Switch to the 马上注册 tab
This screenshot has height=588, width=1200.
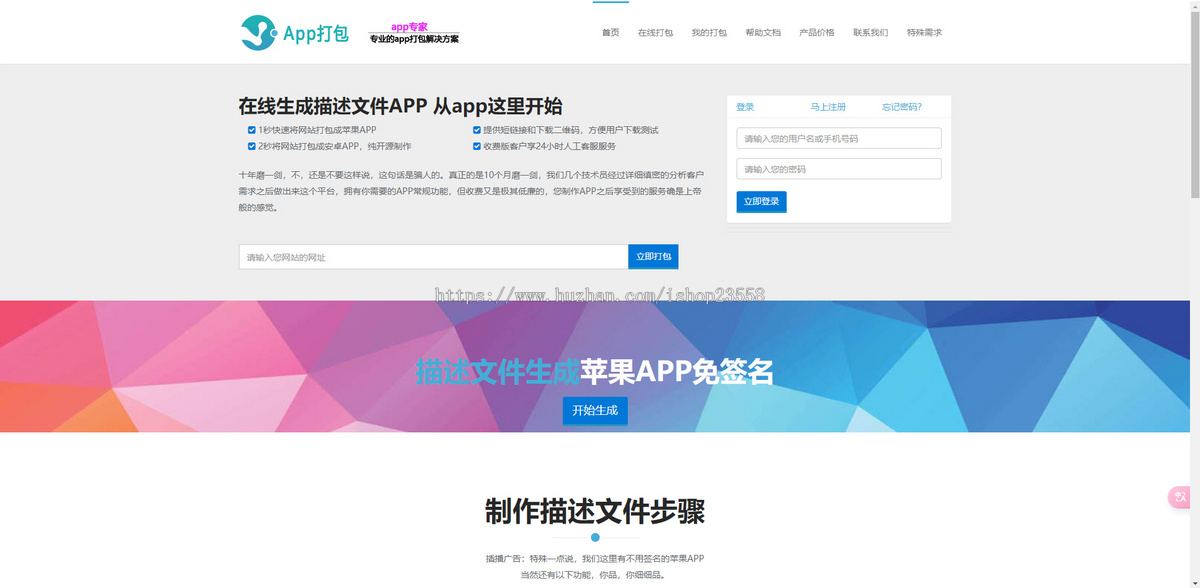[x=828, y=107]
